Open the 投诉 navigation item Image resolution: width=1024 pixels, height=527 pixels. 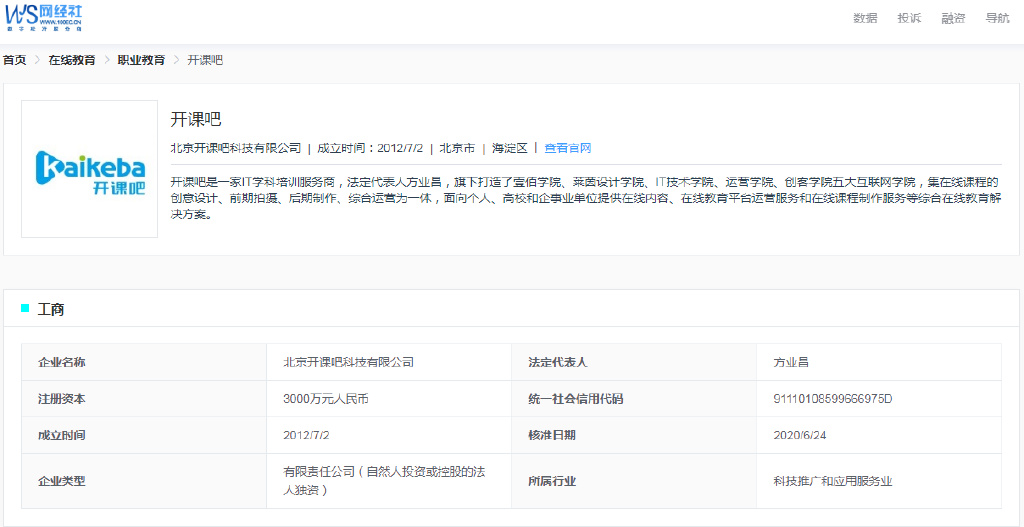pos(909,18)
